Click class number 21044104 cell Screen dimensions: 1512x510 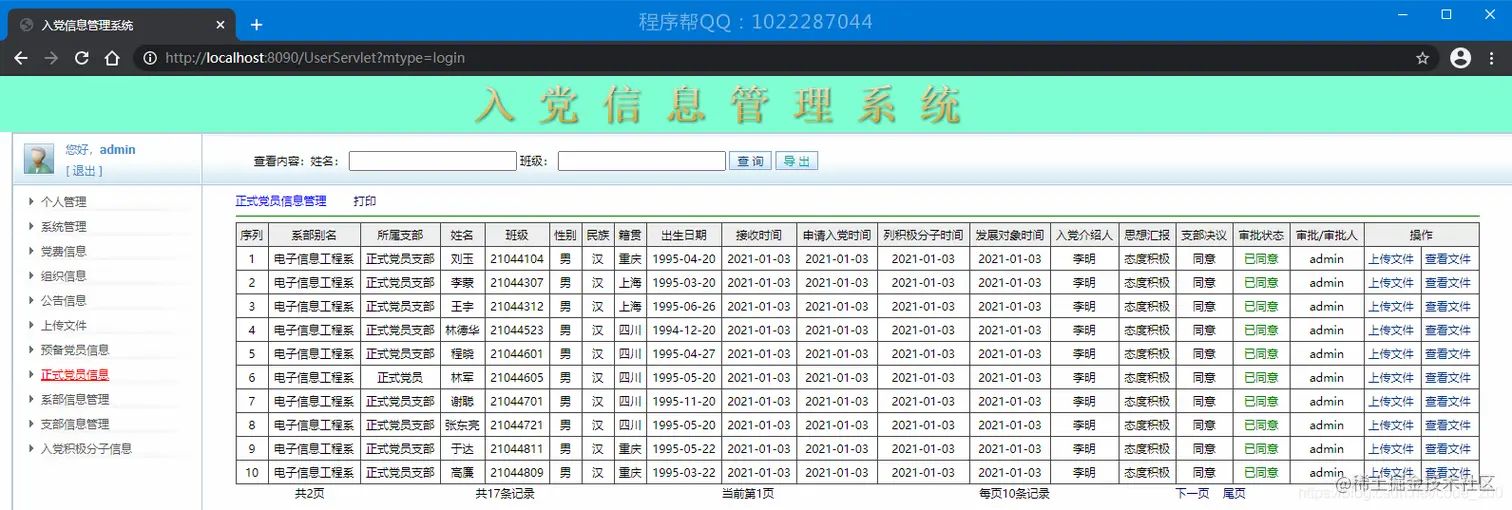point(517,259)
